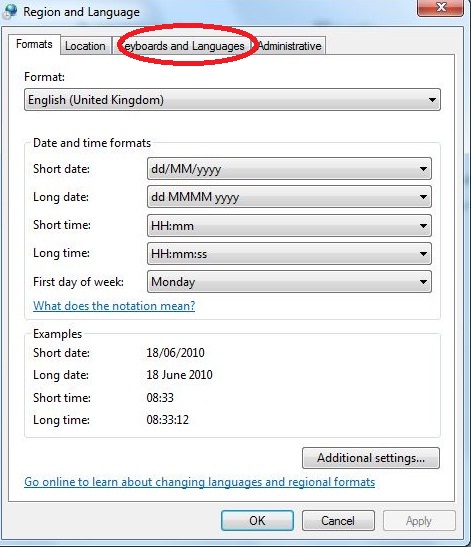
Task: Open the Short time HH:mm dropdown
Action: point(289,225)
